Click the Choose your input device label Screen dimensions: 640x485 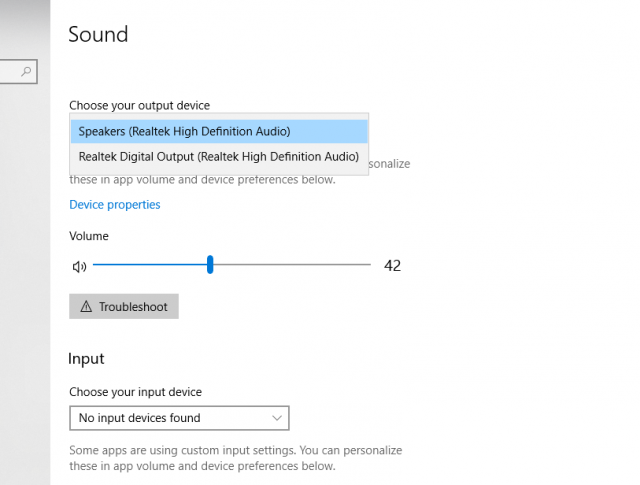click(x=135, y=392)
